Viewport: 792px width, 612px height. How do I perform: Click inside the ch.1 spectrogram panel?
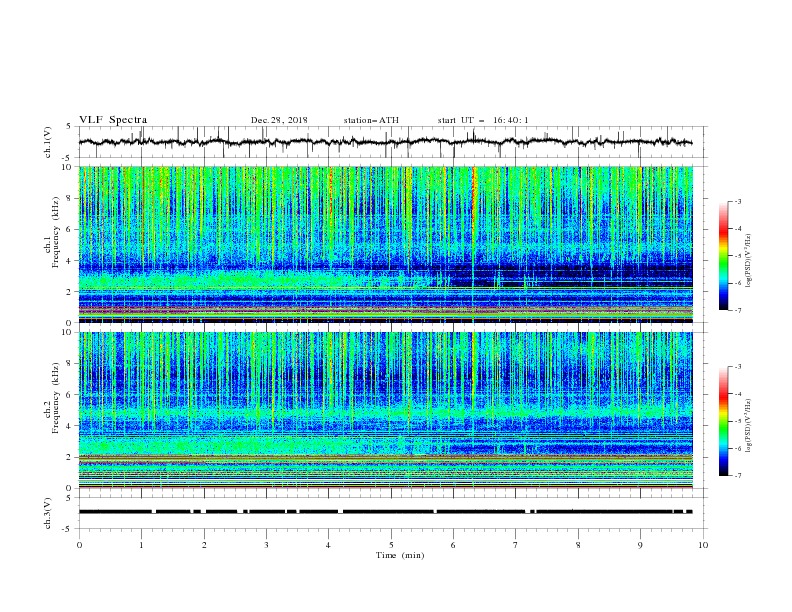pos(385,244)
